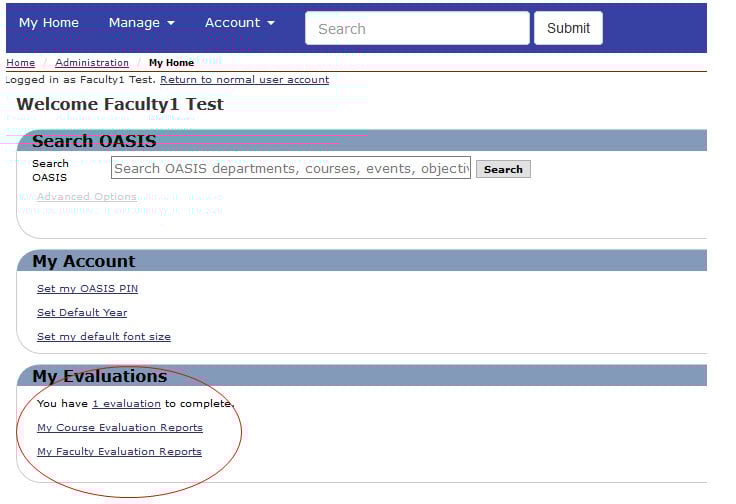Go to Home in the breadcrumb
The width and height of the screenshot is (736, 504).
tap(20, 63)
